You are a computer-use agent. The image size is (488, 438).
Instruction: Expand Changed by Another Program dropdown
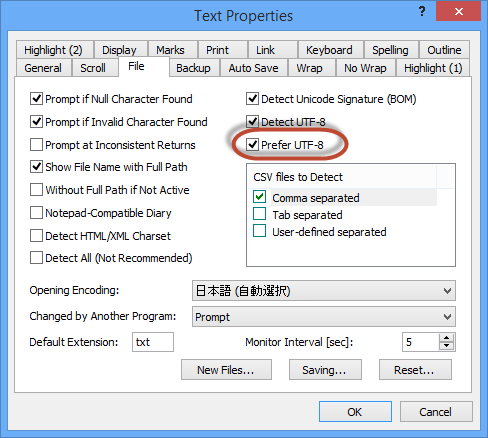click(x=324, y=317)
